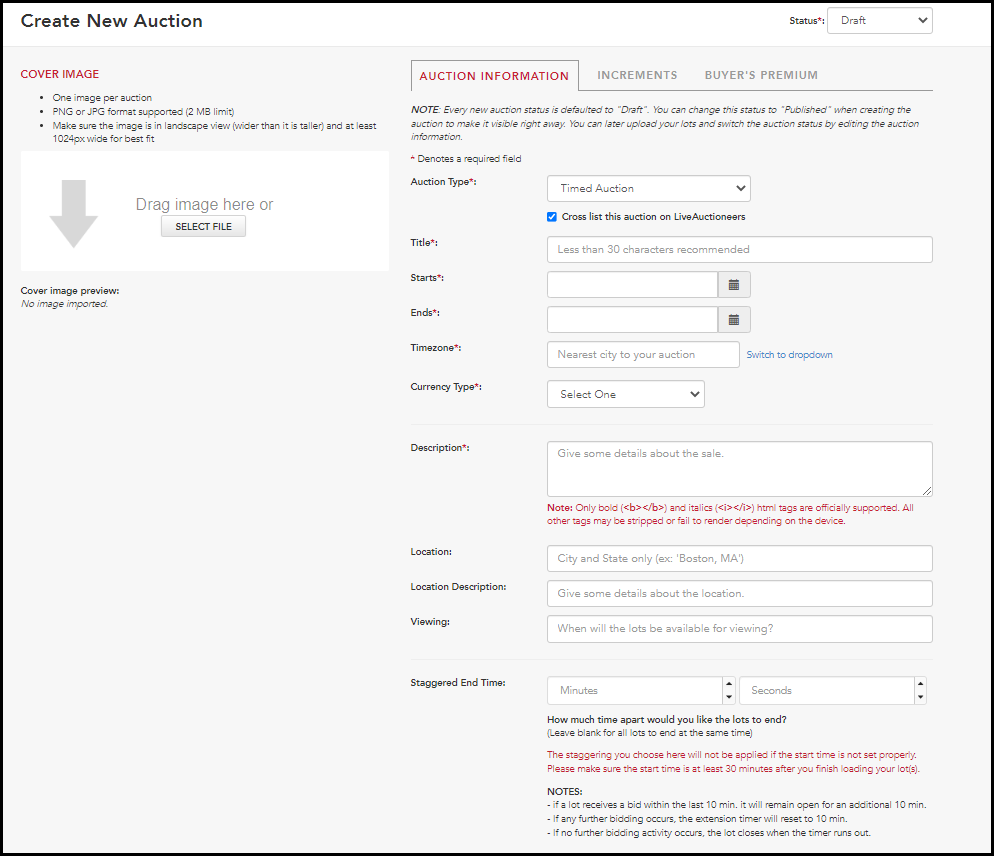Screen dimensions: 994x856
Task: Toggle Cross list on LiveAuctioneers checkbox
Action: 552,217
